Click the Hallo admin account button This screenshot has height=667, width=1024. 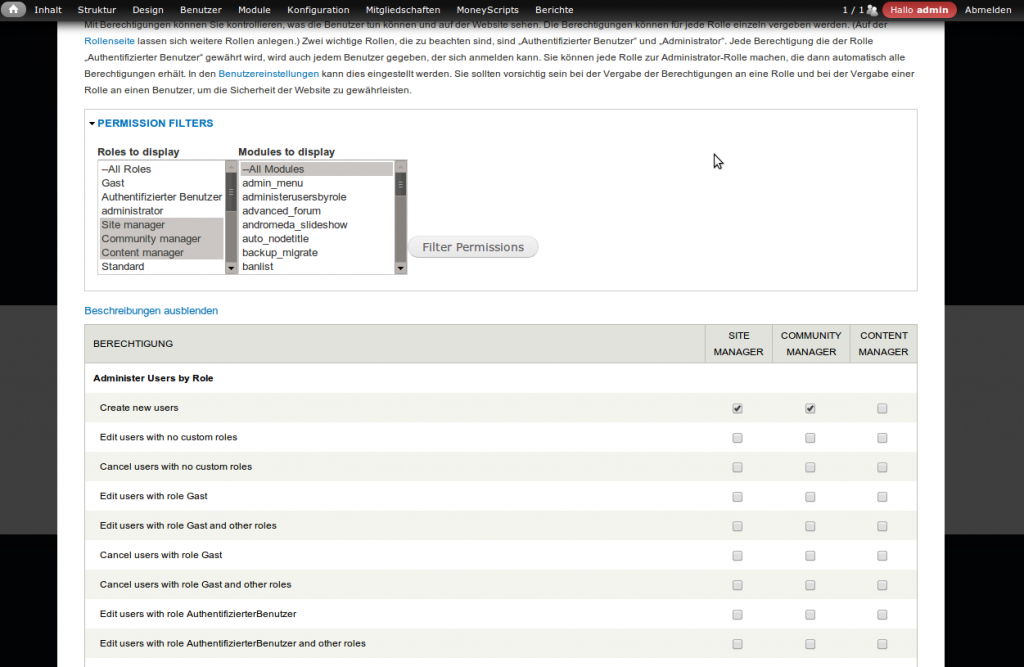919,10
